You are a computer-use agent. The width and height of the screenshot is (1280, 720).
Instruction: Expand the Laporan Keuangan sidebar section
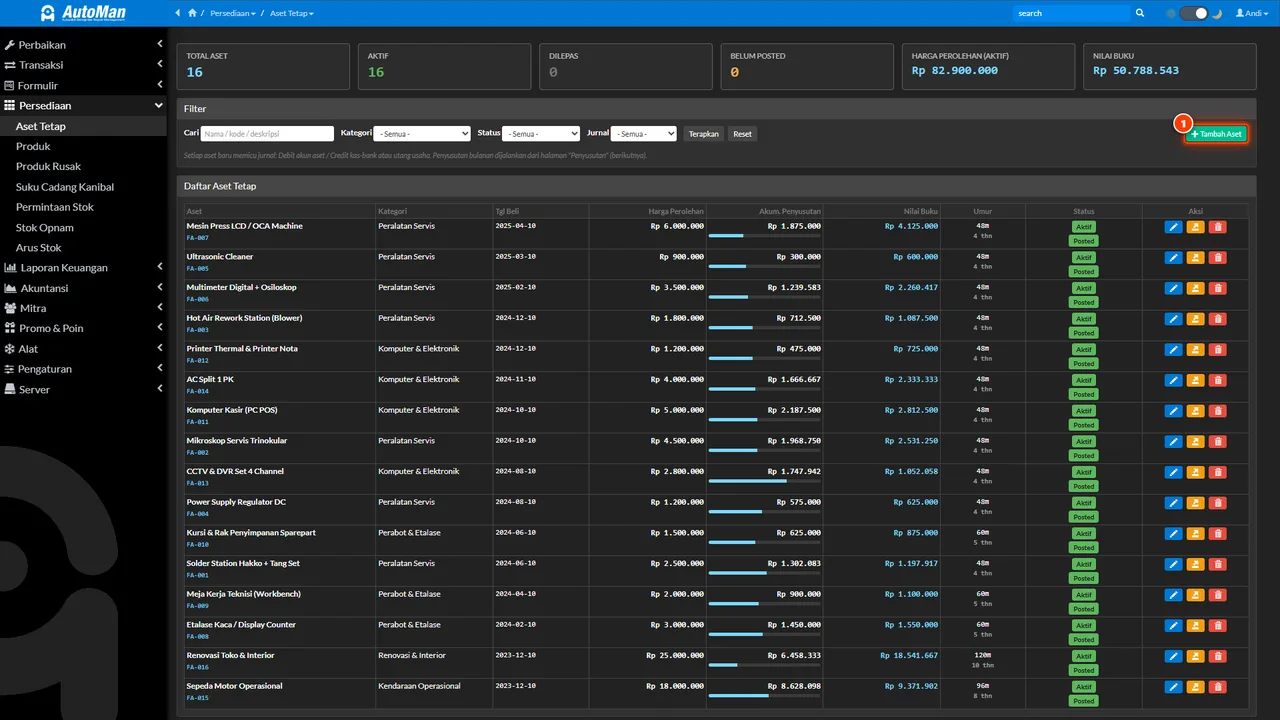click(x=83, y=267)
